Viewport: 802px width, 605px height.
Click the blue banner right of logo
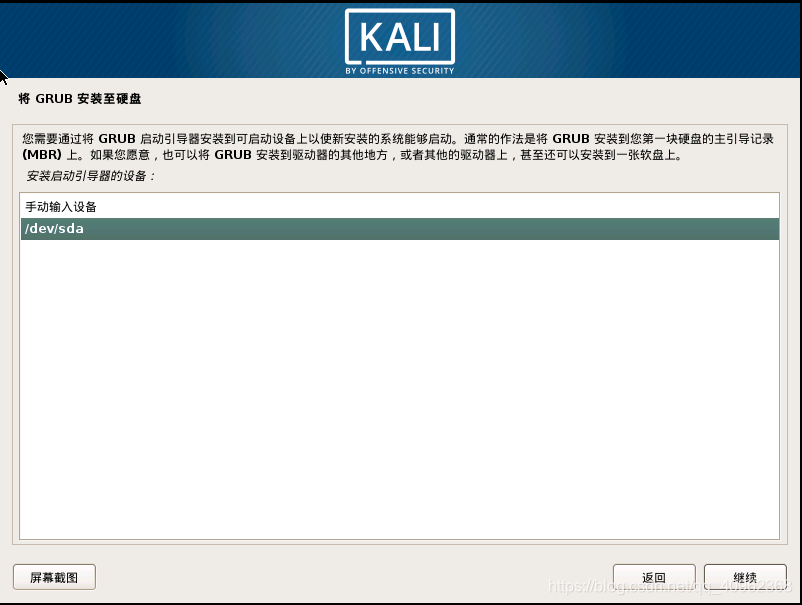[628, 41]
